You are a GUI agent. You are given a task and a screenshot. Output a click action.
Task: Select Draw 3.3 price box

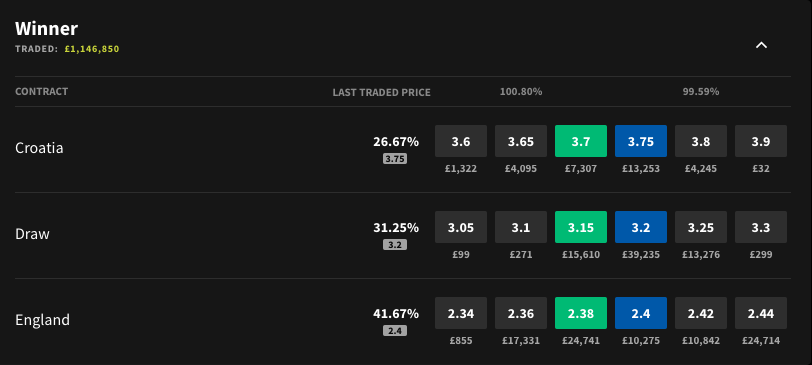point(761,227)
